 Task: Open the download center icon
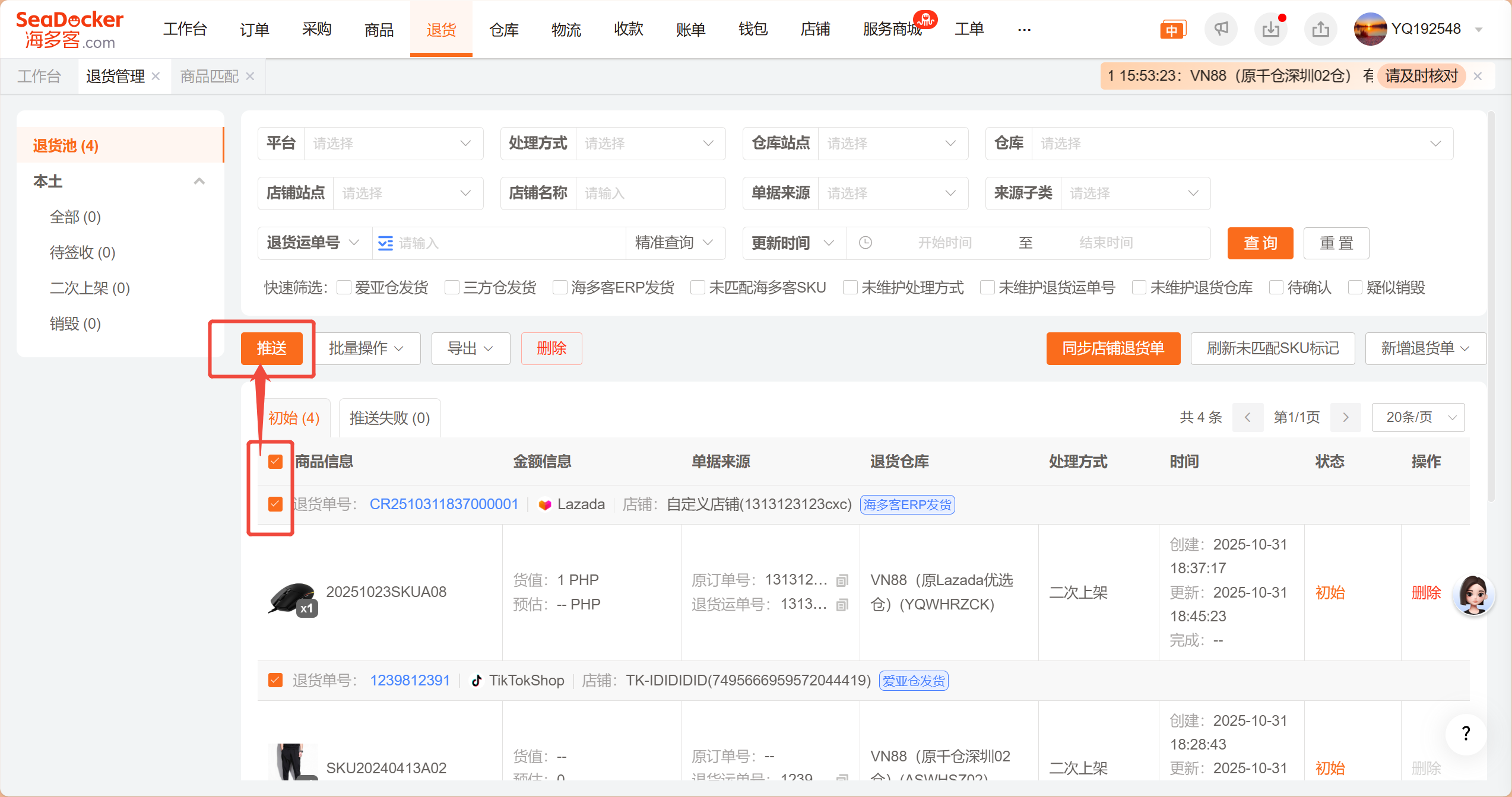(x=1270, y=29)
